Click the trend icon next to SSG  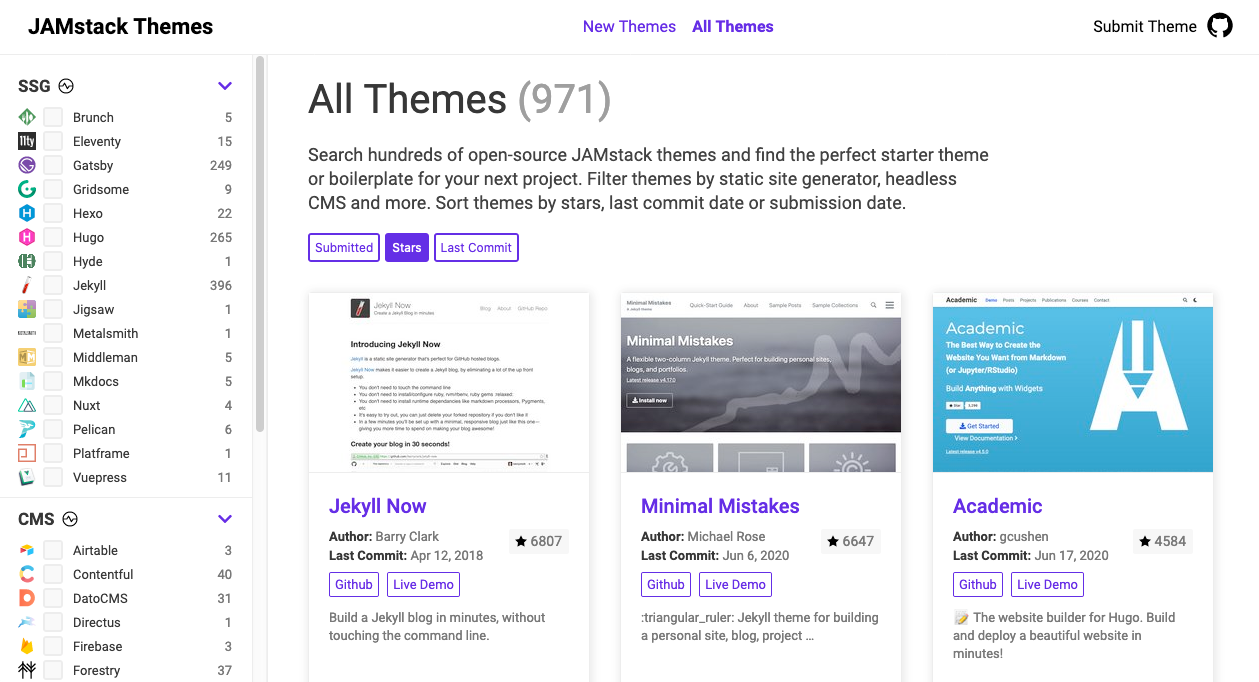click(x=66, y=86)
